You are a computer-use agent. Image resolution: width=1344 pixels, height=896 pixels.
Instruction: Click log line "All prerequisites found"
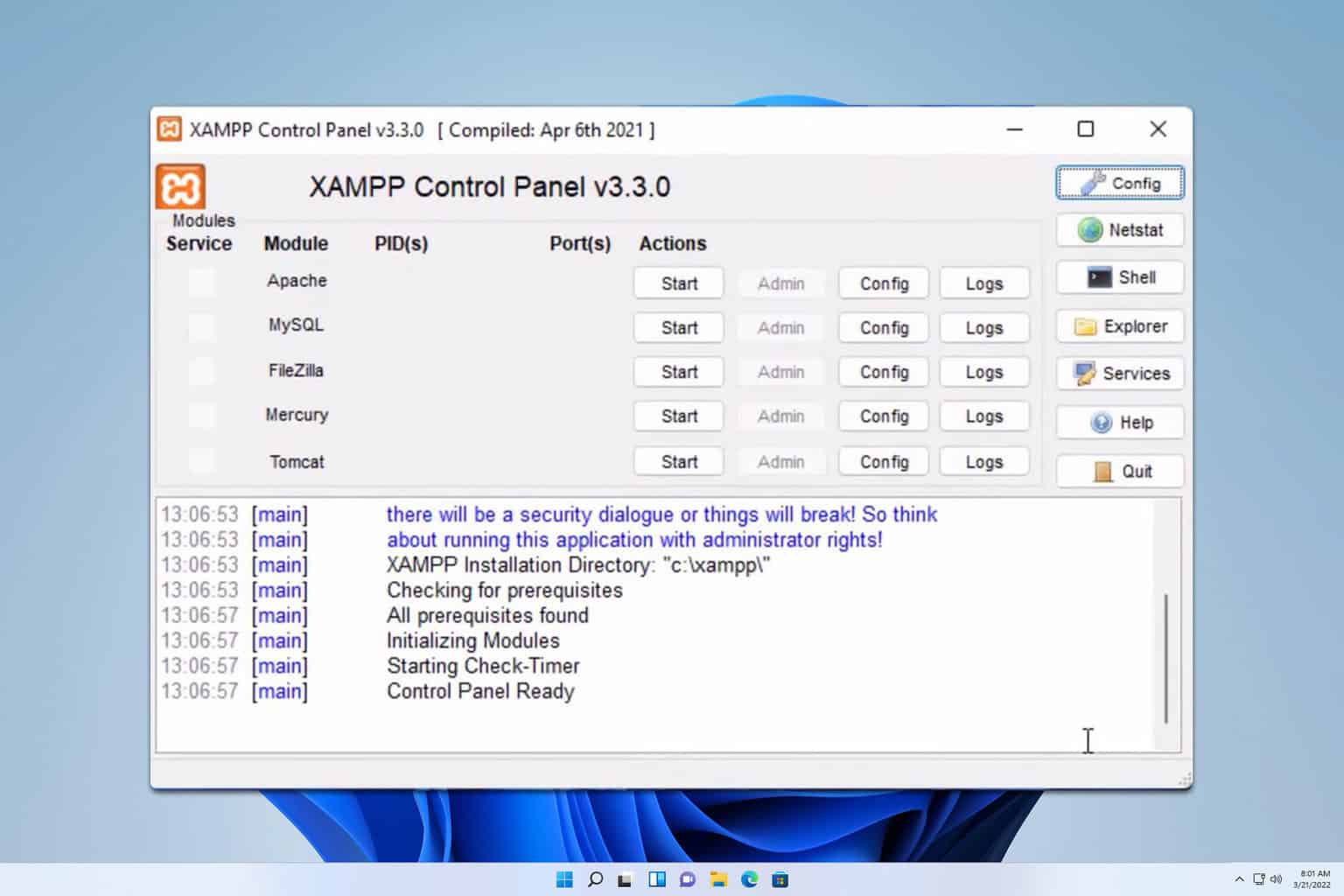pos(487,615)
